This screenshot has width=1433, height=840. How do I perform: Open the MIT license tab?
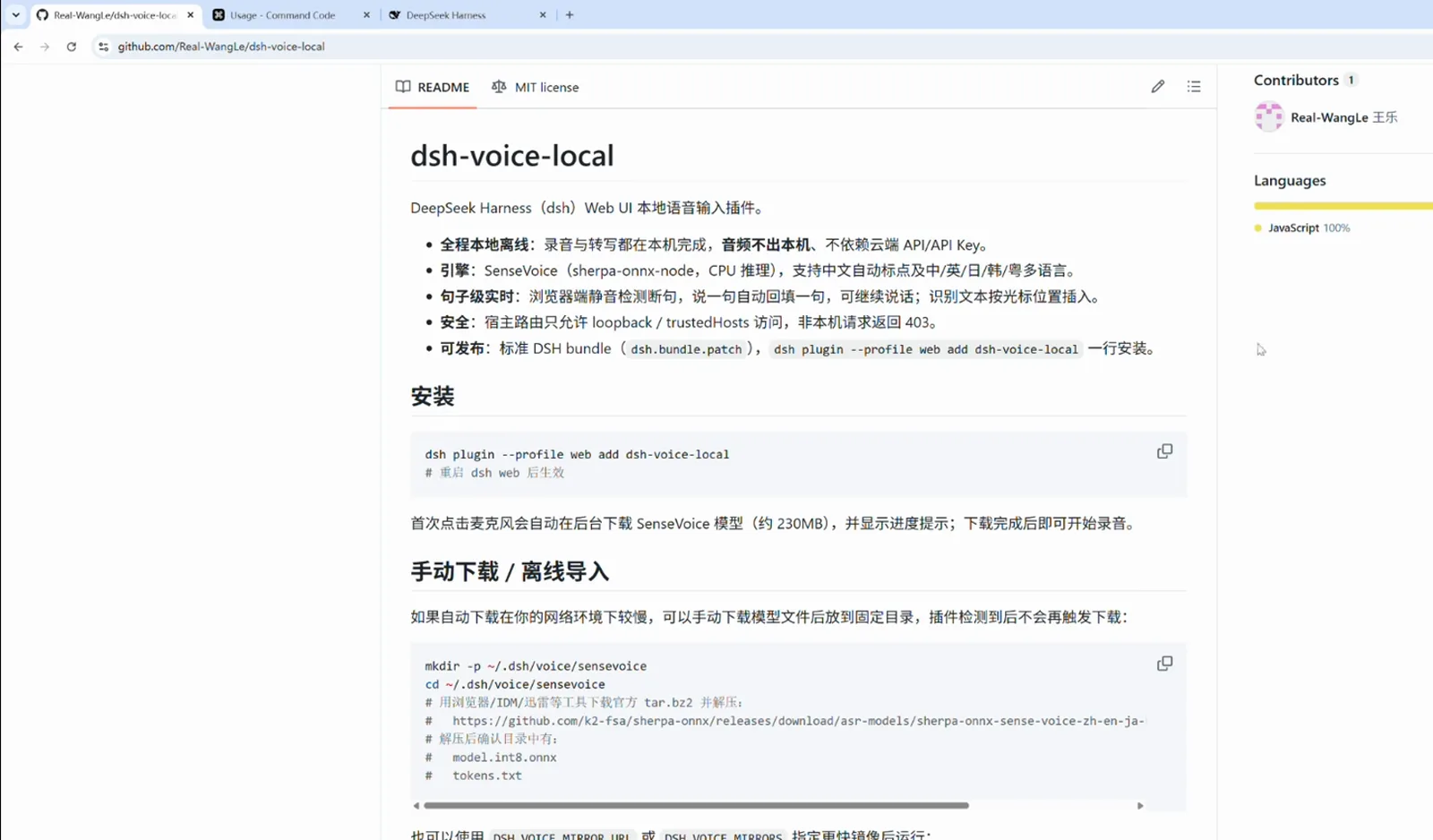click(536, 87)
